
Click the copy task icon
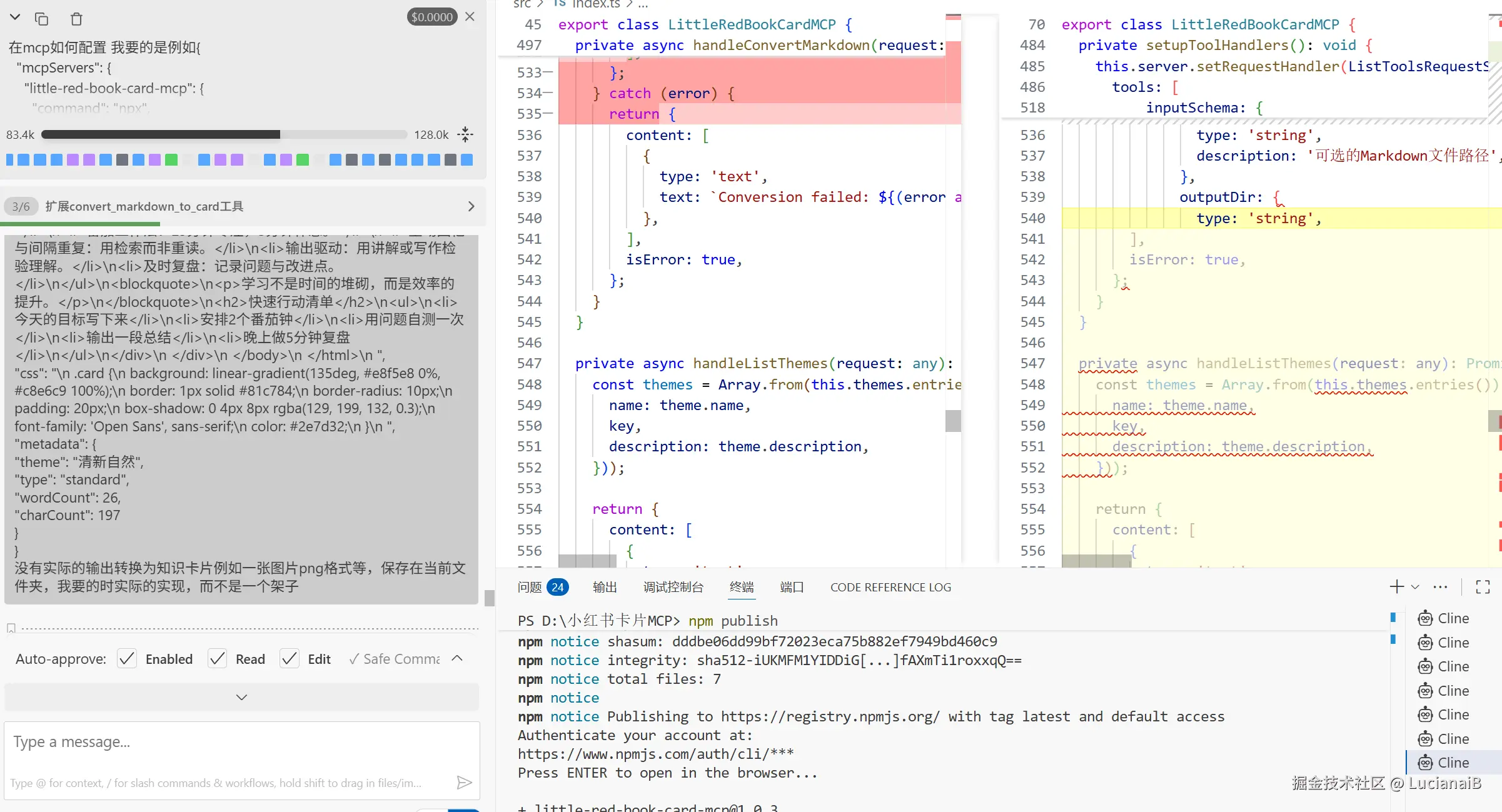[42, 19]
